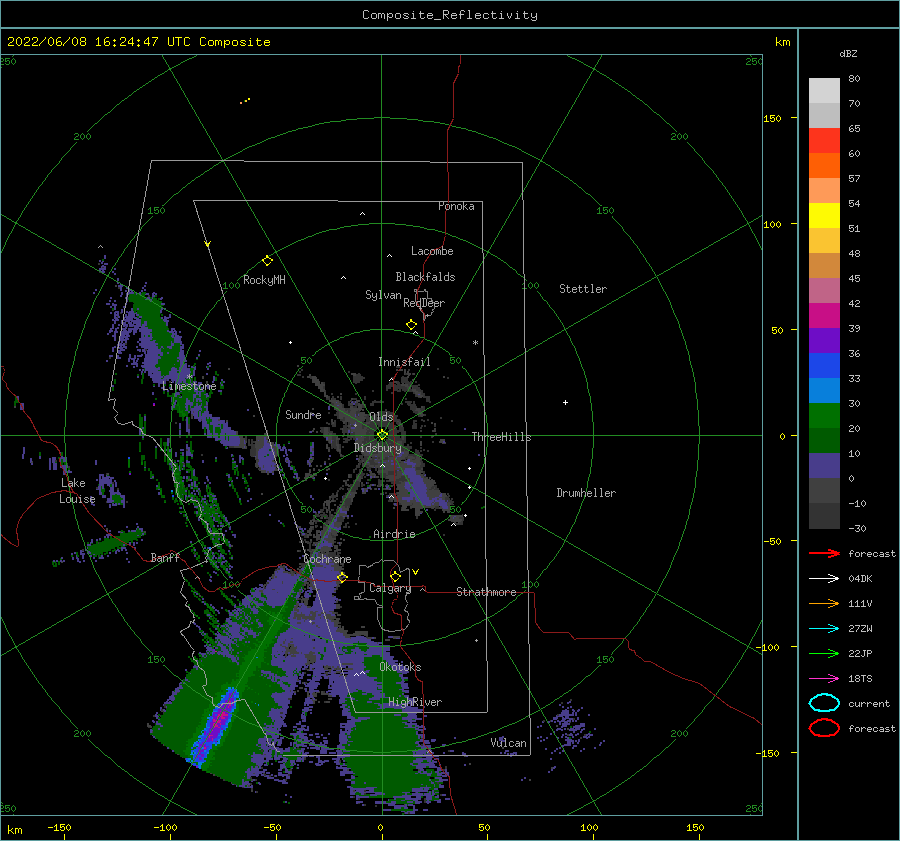Click the 80 dBZ scale value
The width and height of the screenshot is (900, 841).
854,79
